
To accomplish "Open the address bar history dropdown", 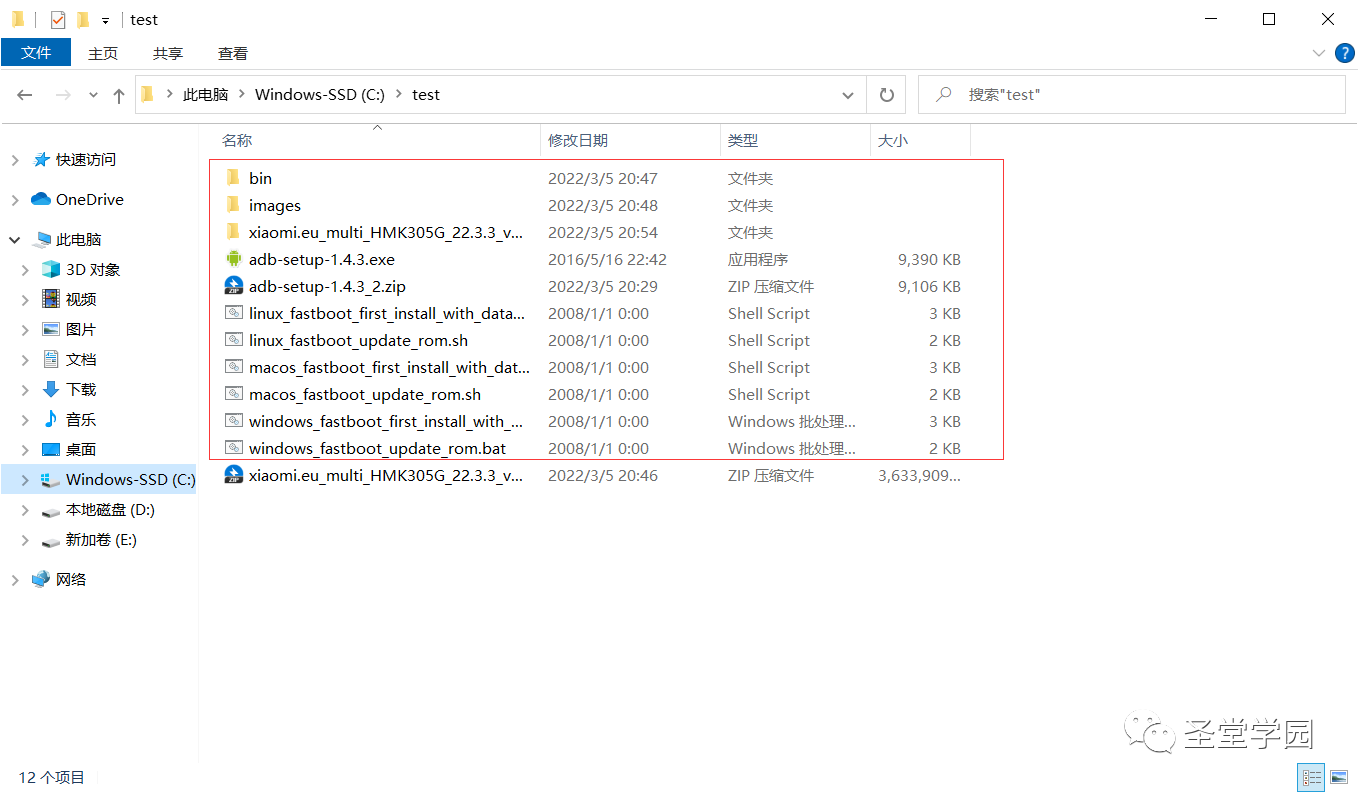I will (x=848, y=95).
